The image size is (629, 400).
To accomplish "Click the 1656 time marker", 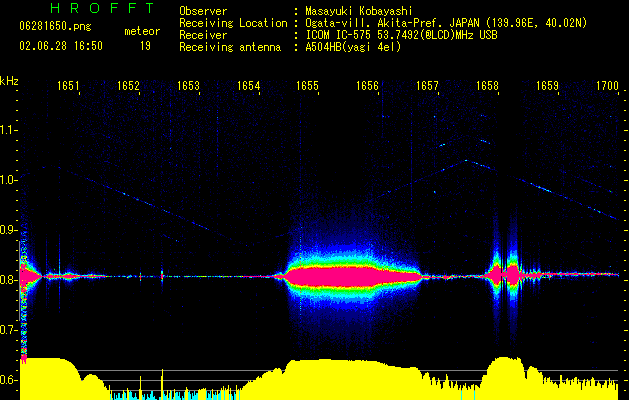I will click(367, 86).
